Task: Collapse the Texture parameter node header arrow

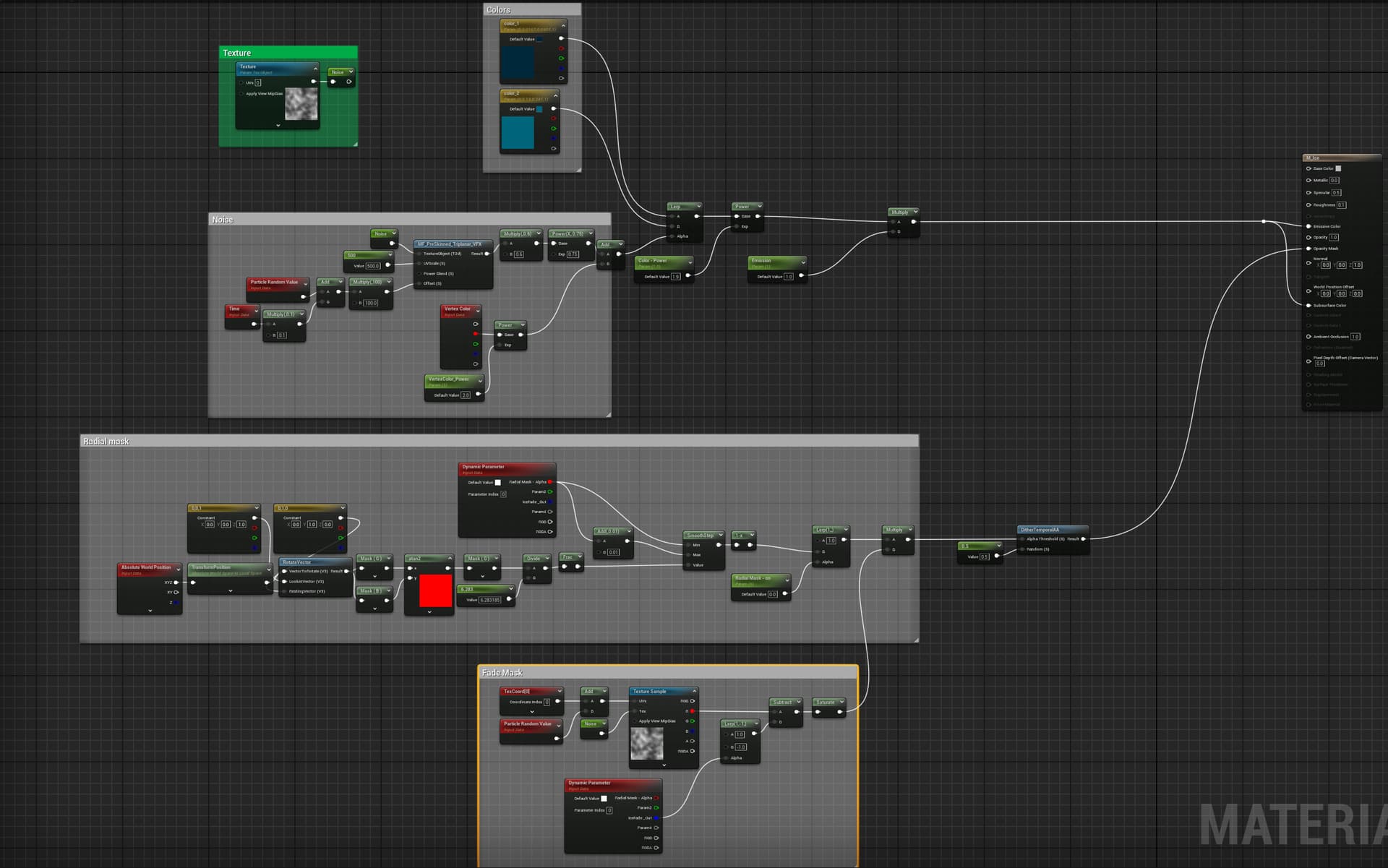Action: tap(315, 68)
